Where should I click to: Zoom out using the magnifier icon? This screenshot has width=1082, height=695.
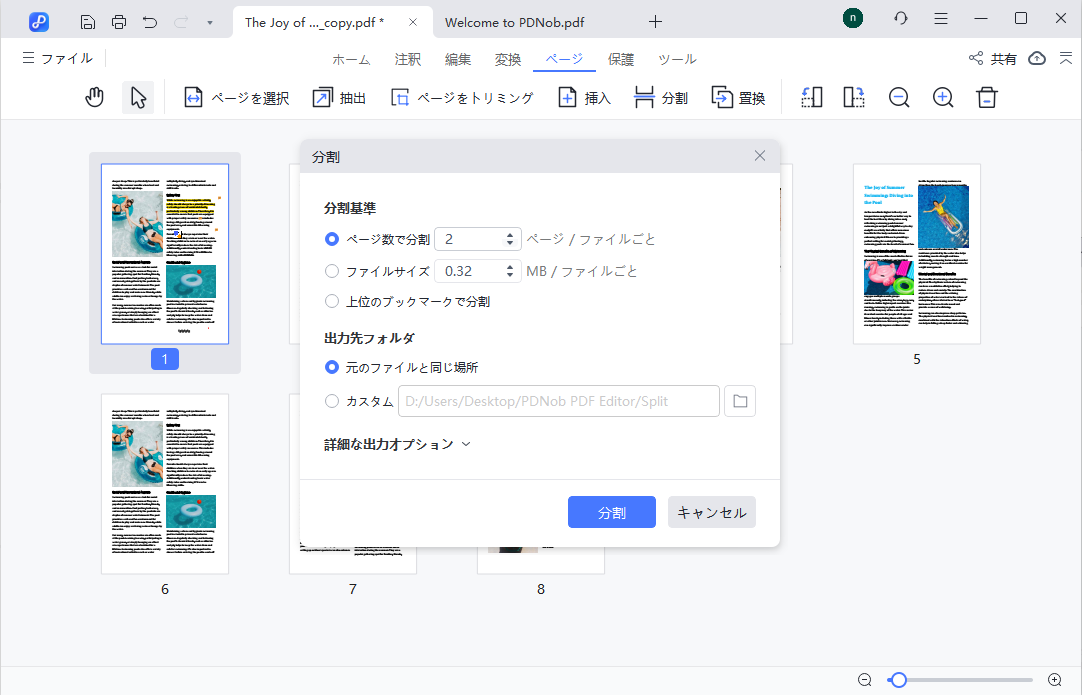coord(898,97)
